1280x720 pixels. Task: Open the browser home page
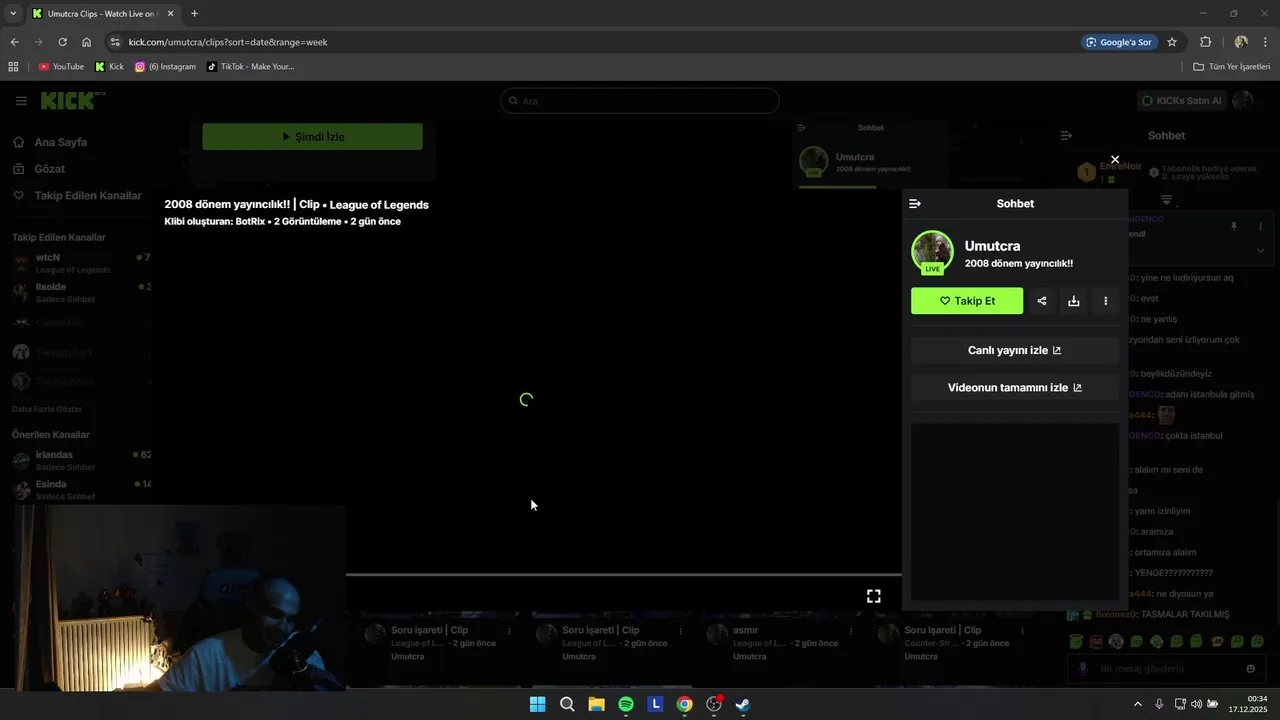coord(87,42)
